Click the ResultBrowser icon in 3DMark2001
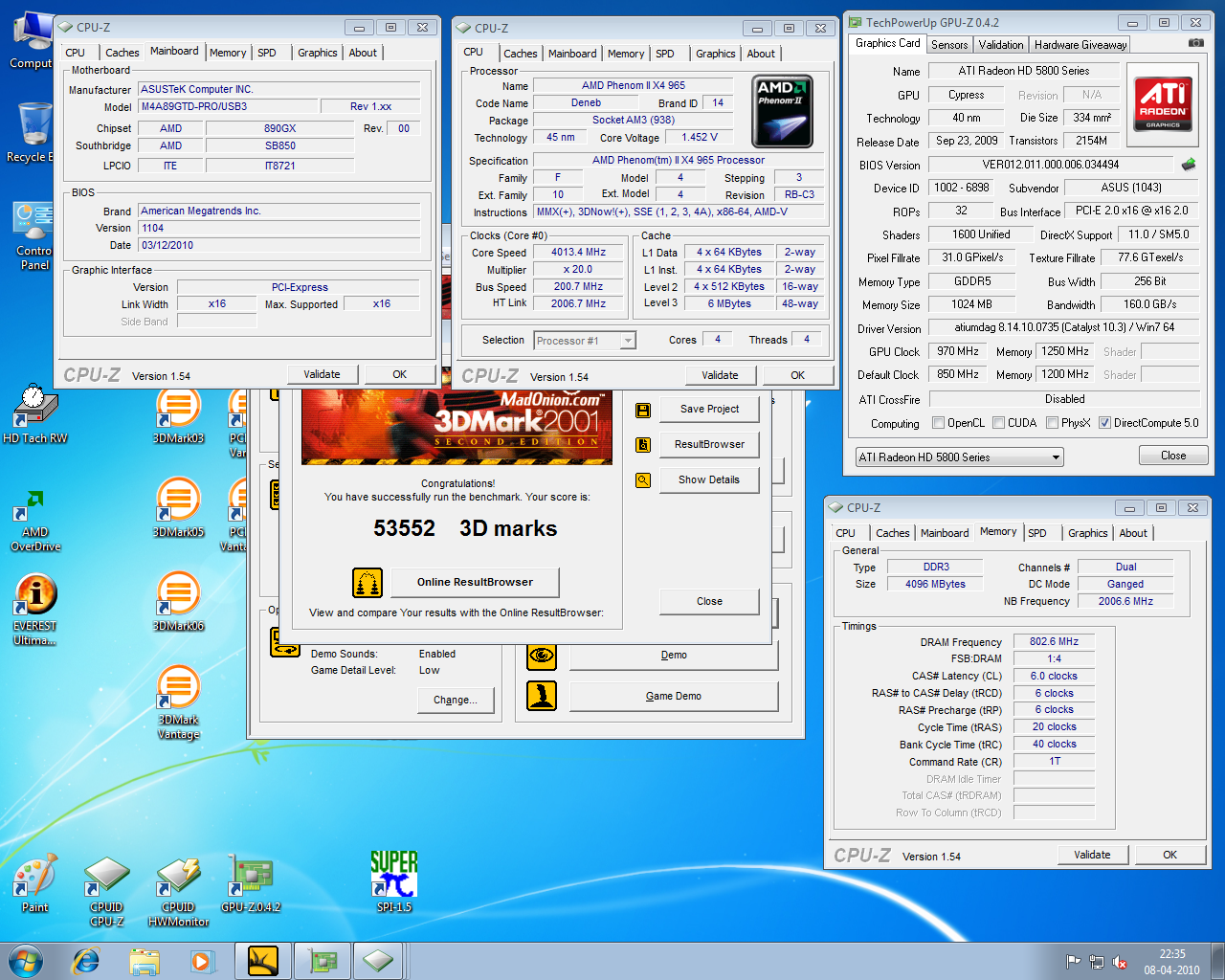Image resolution: width=1225 pixels, height=980 pixels. 643,444
